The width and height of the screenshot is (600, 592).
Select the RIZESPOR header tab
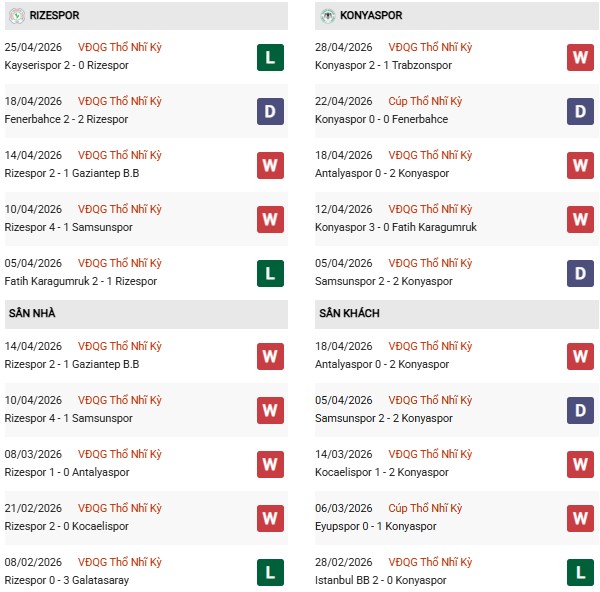[x=56, y=16]
